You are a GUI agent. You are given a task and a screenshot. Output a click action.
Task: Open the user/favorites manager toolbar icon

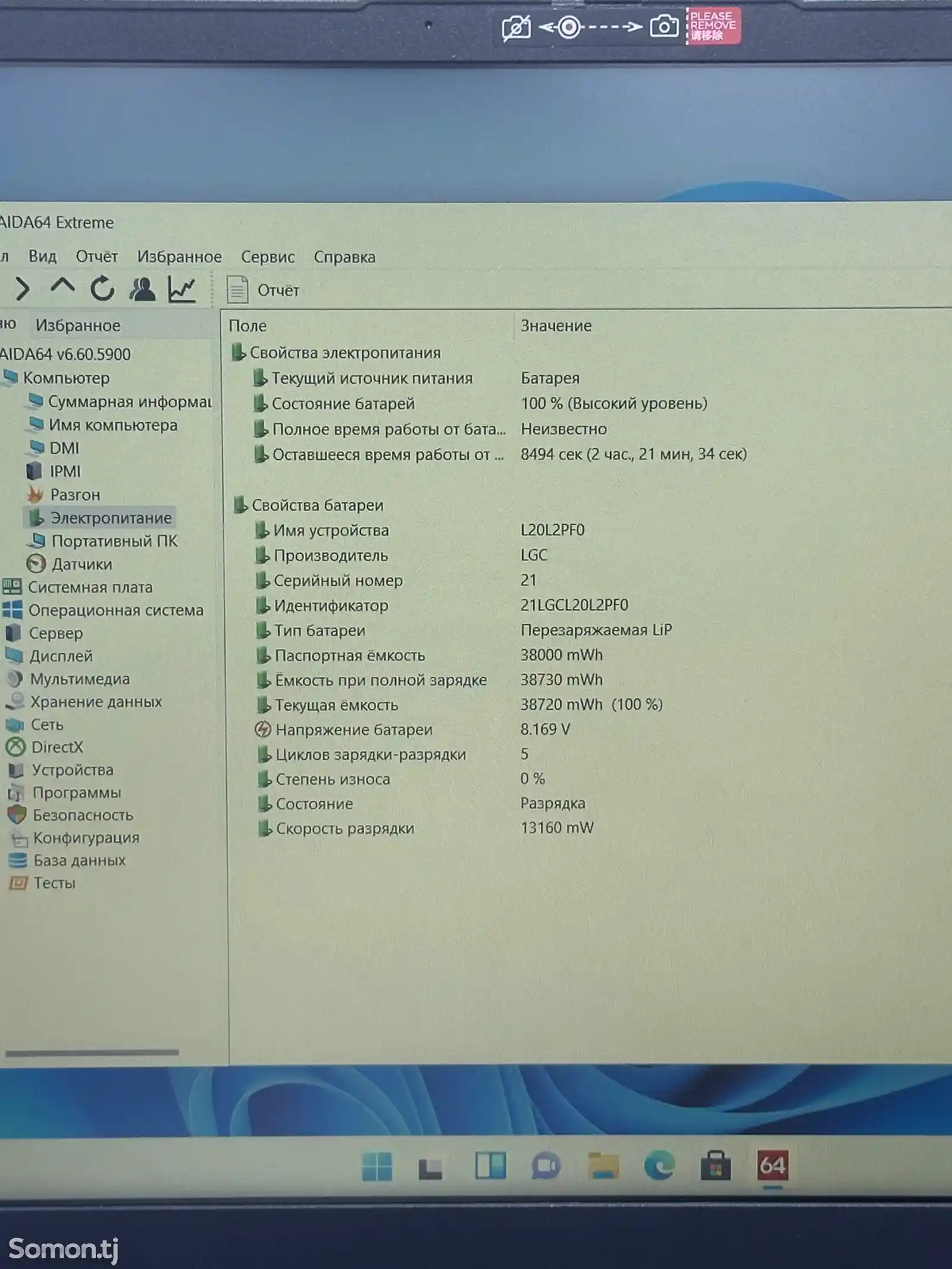coord(142,289)
